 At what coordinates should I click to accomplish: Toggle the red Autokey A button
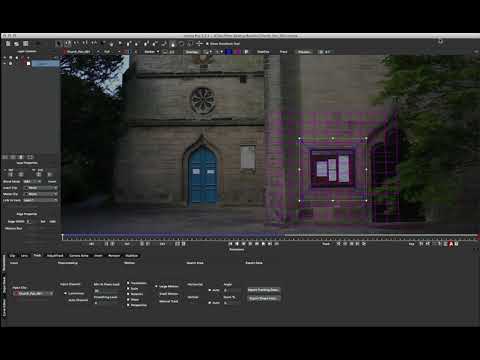[451, 244]
